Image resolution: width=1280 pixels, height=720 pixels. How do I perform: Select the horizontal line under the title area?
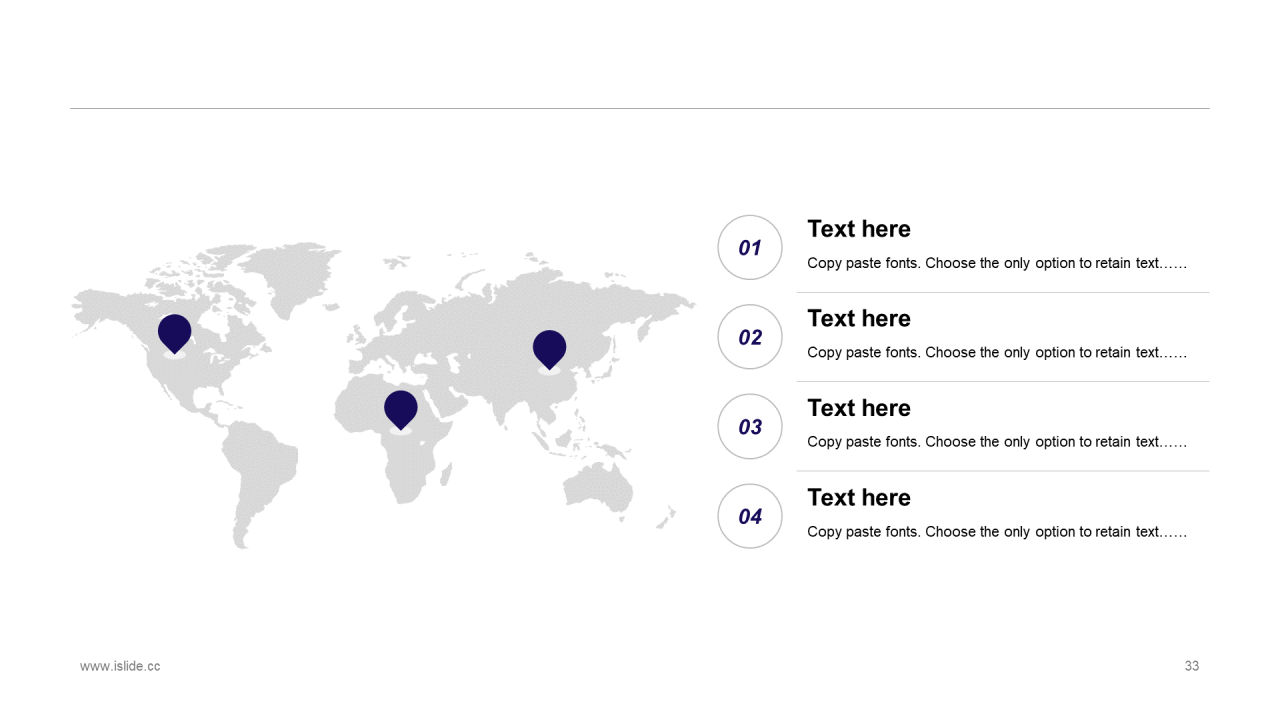(x=640, y=108)
